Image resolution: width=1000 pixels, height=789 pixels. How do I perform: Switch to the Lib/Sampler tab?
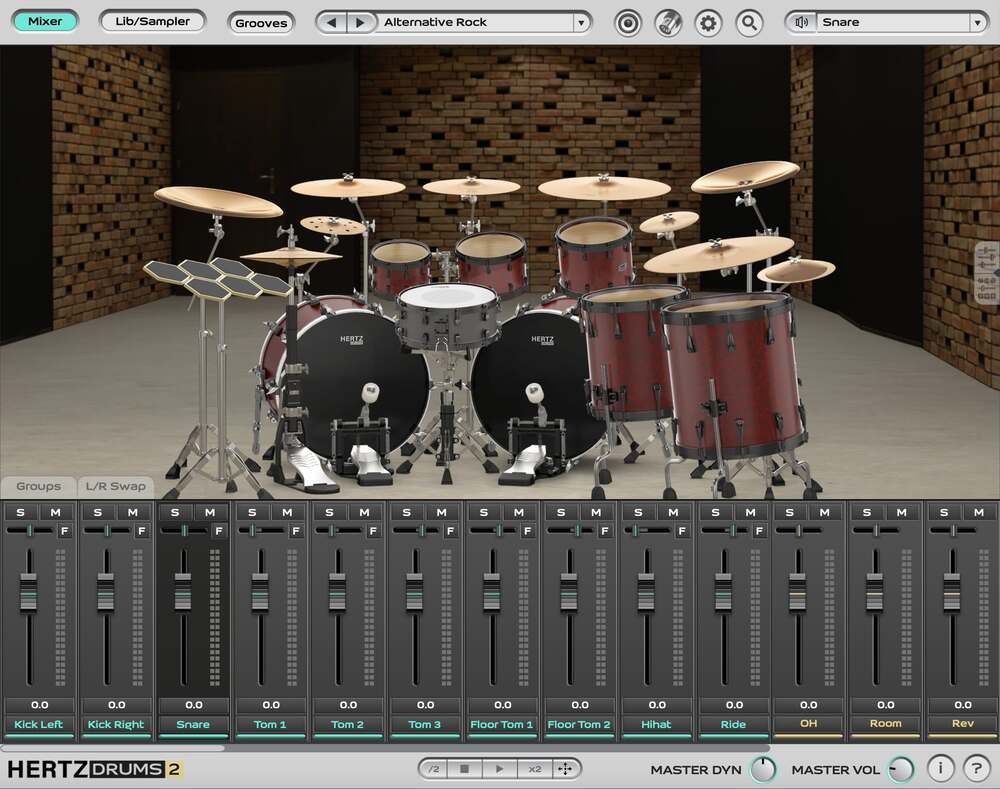coord(152,20)
